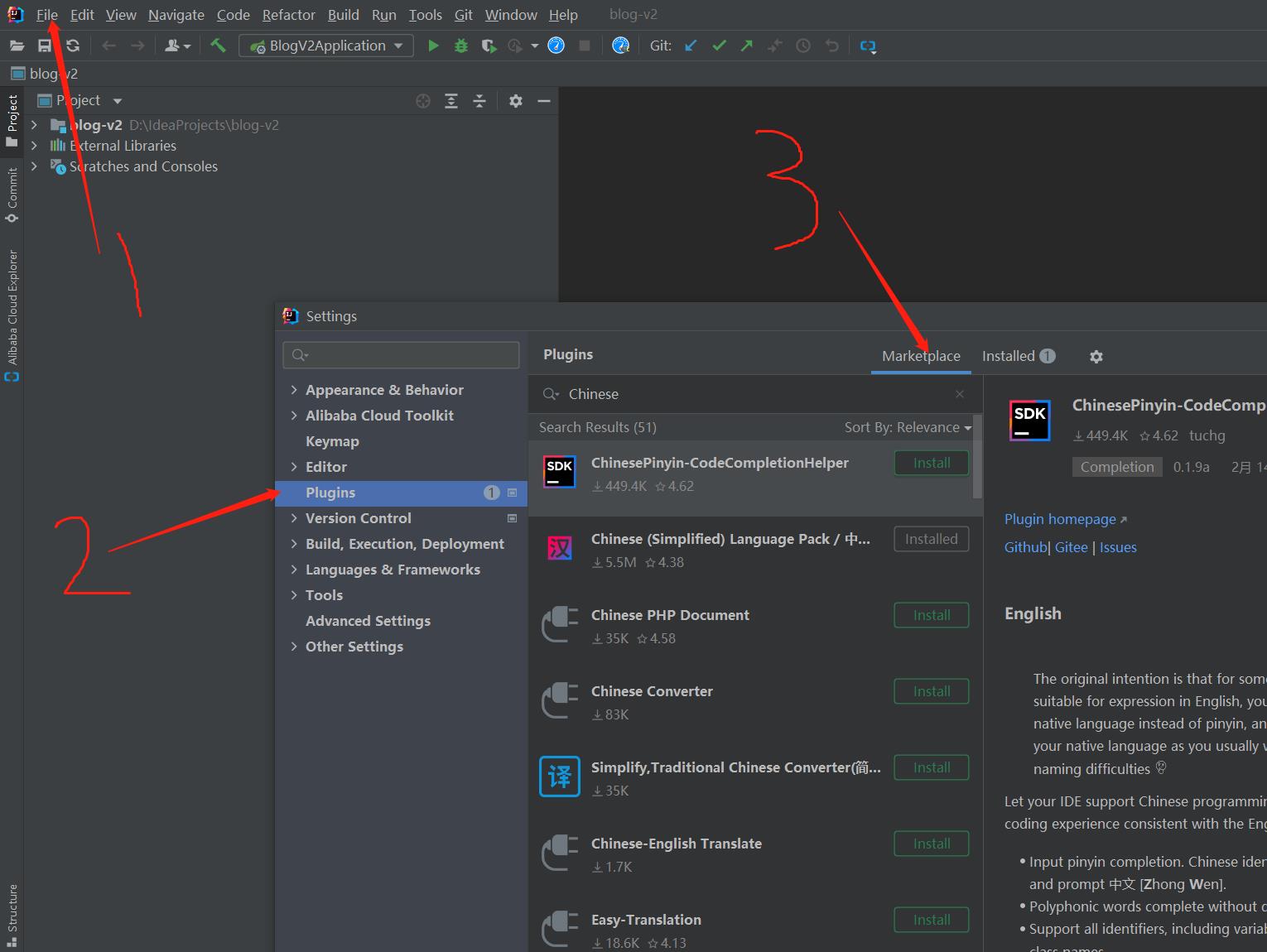Commit changes via the green checkmark Git icon
Screen dimensions: 1267x952
(719, 46)
